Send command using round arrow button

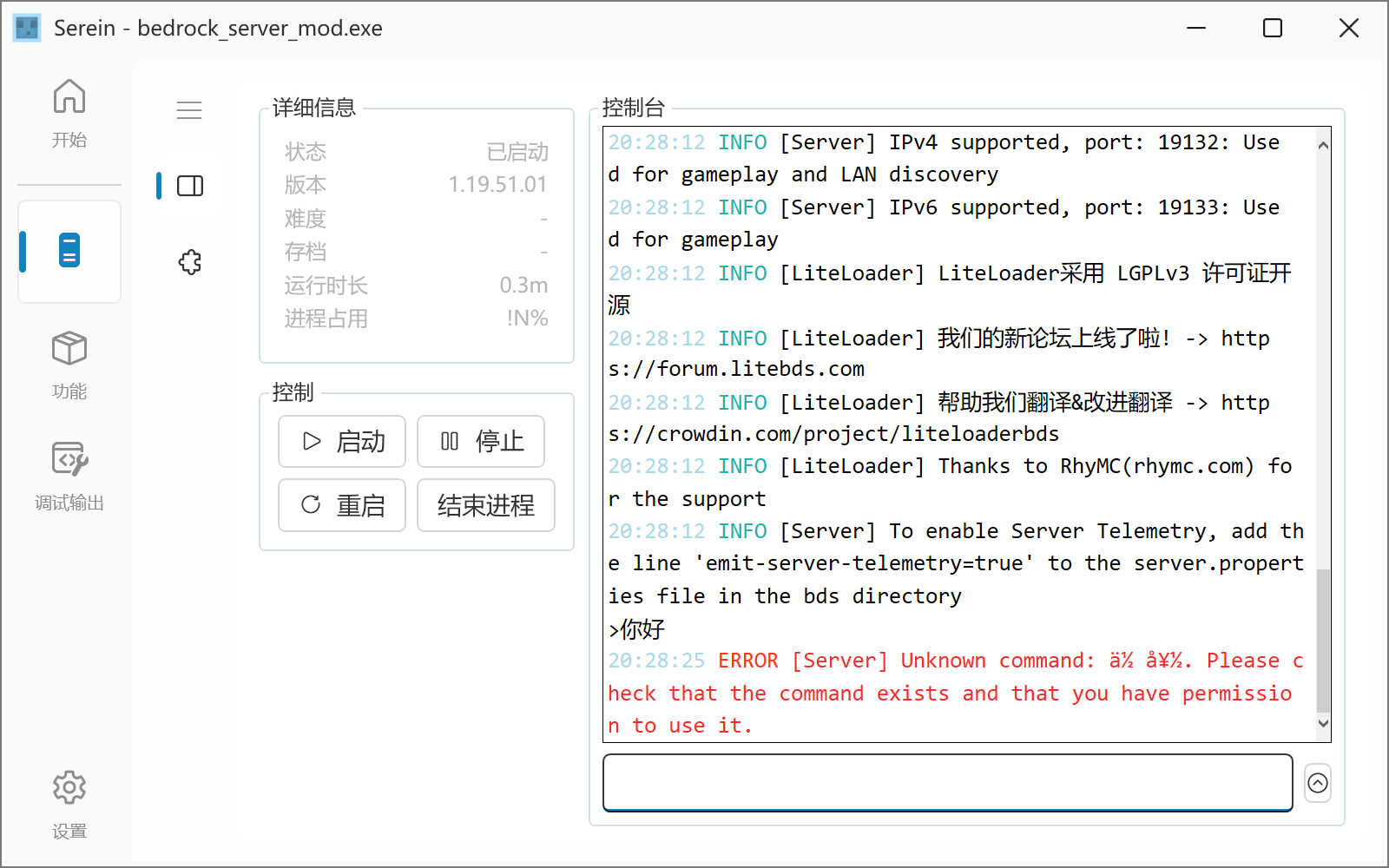[1318, 783]
